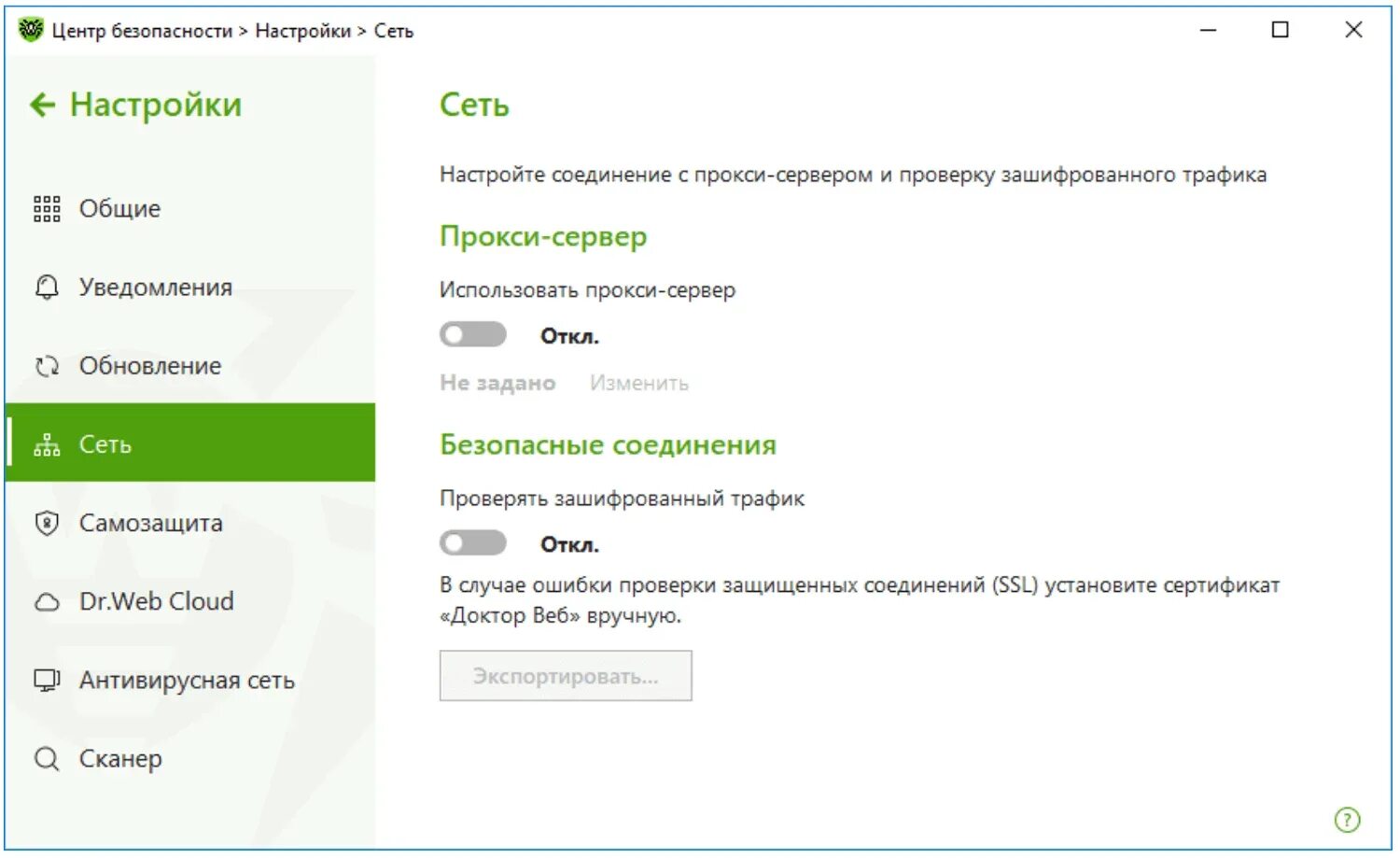The image size is (1400, 858).
Task: Click the Самозащита shield icon
Action: click(x=47, y=523)
